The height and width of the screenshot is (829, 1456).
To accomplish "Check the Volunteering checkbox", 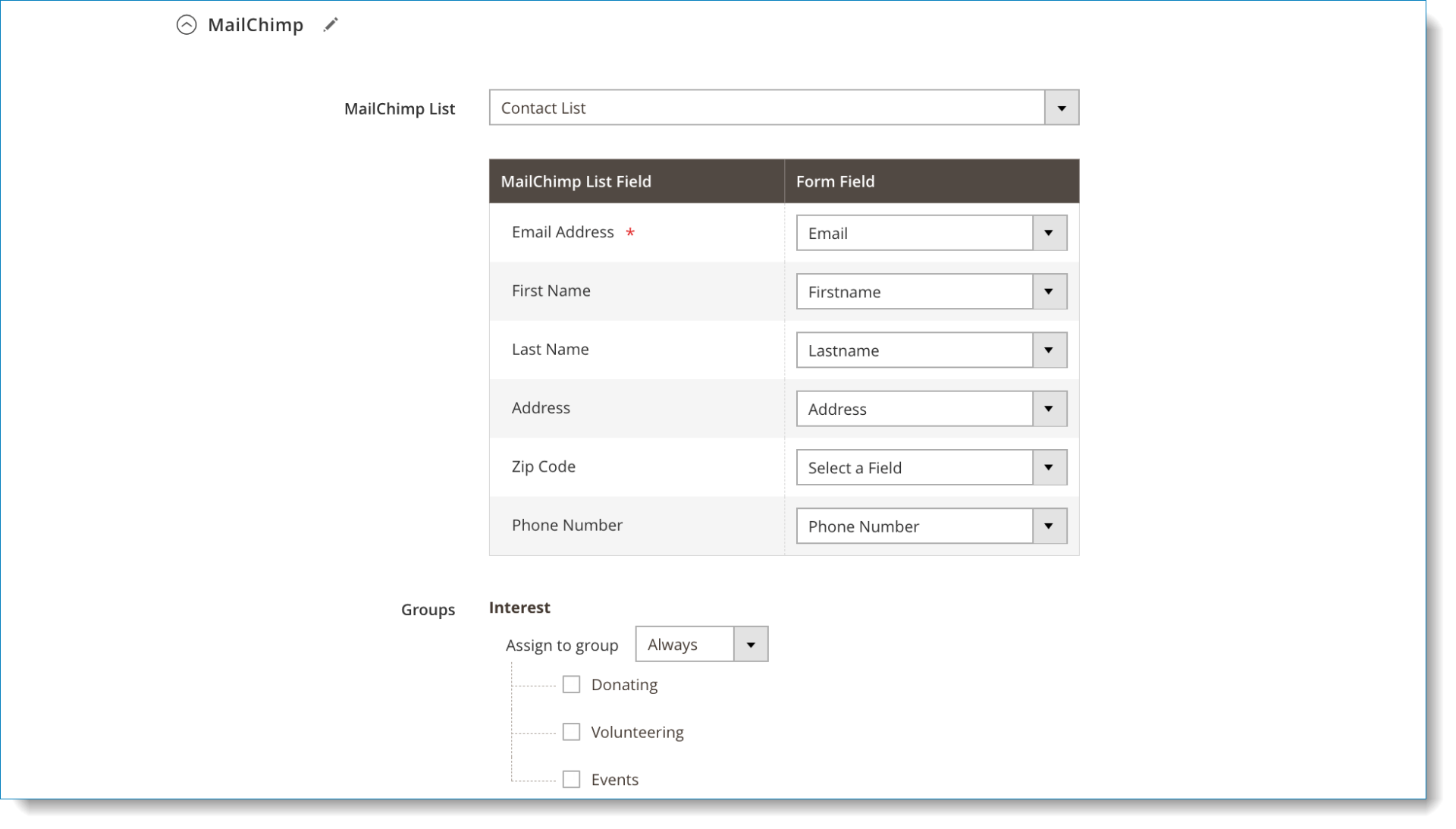I will pyautogui.click(x=571, y=732).
